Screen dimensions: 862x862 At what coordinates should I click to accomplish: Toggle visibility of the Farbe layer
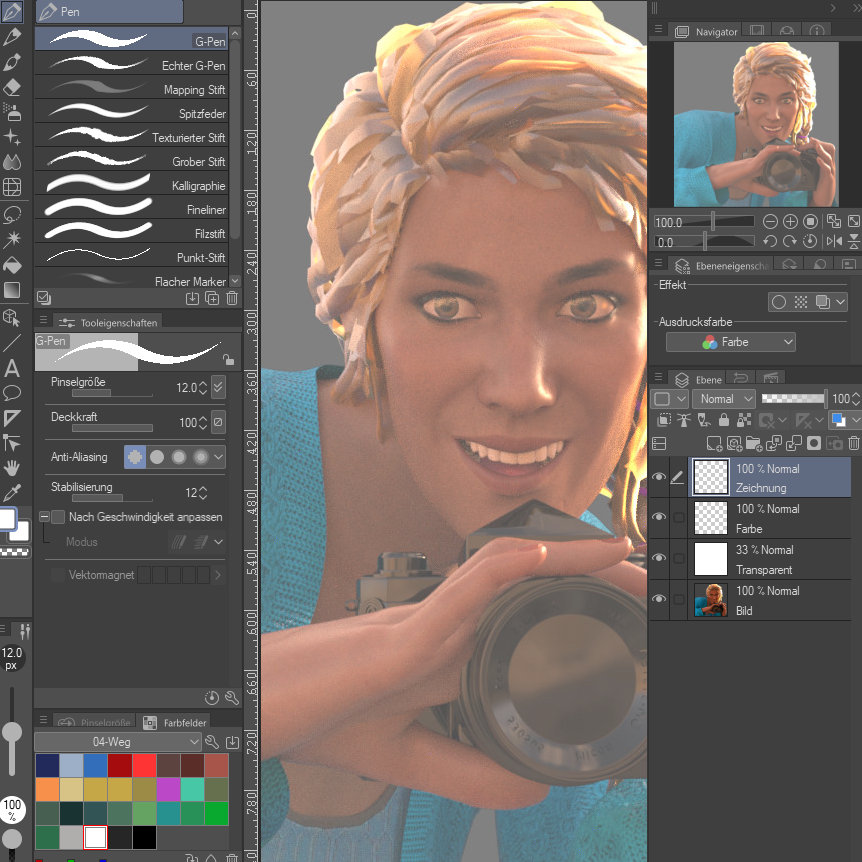point(658,517)
